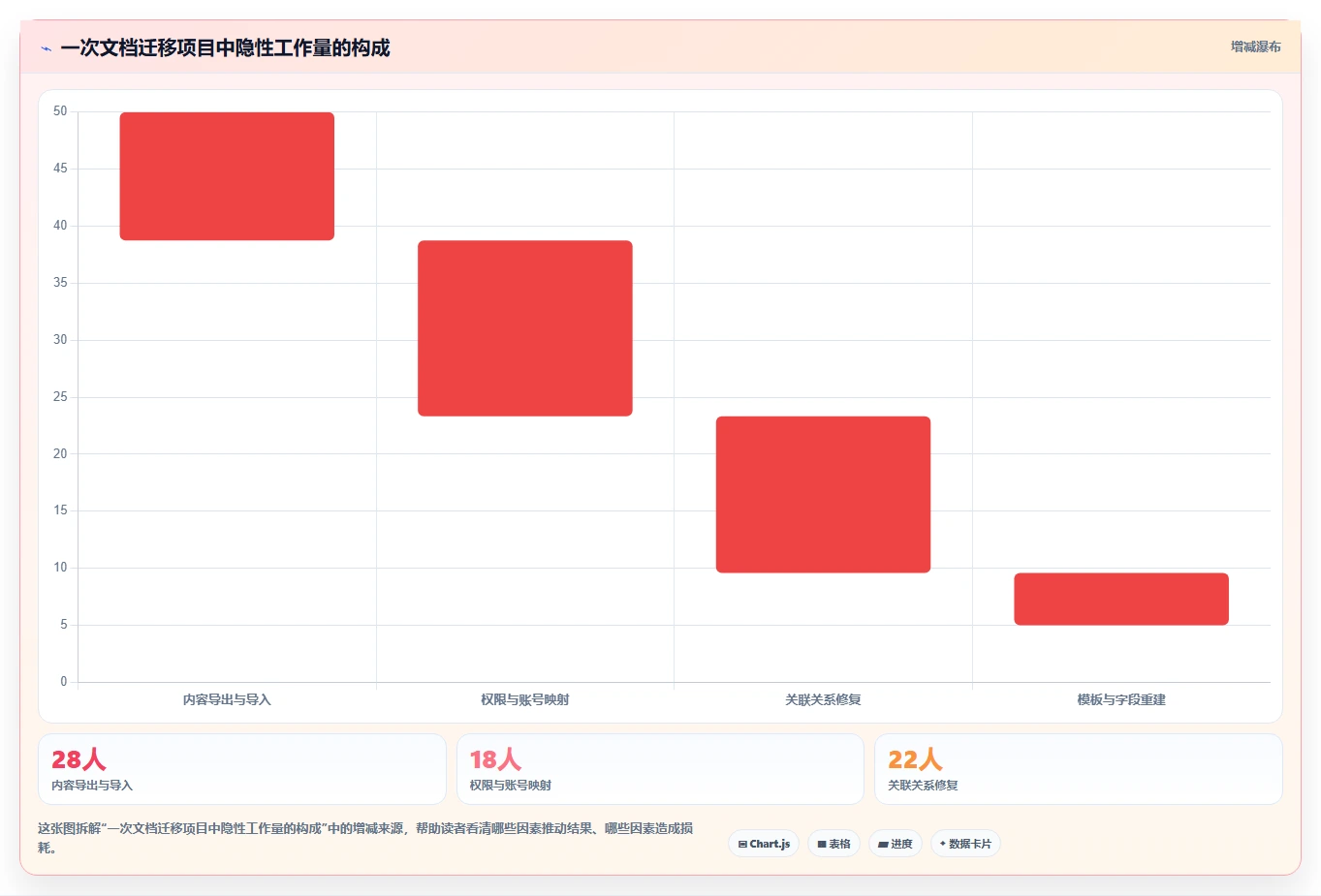Click y-axis tick value 0
Viewport: 1321px width, 896px height.
pyautogui.click(x=64, y=681)
